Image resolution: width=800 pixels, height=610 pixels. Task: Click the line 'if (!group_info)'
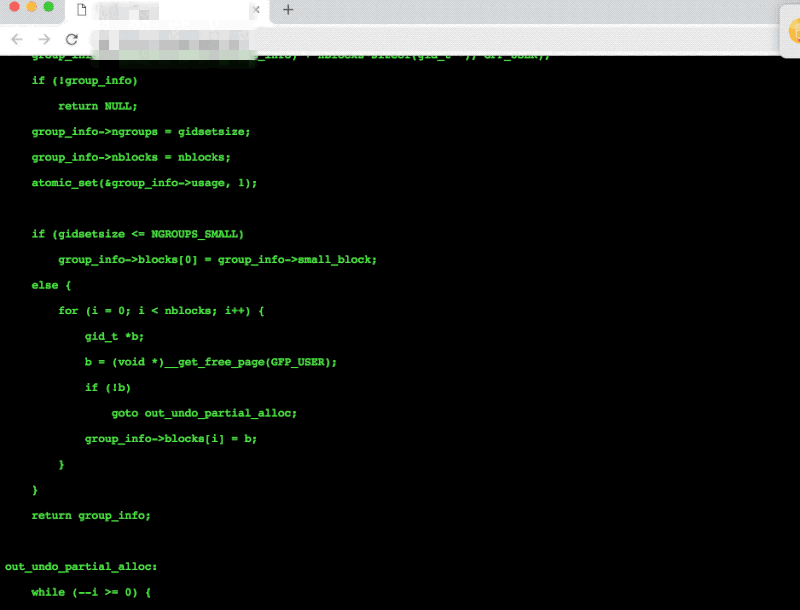pos(85,81)
